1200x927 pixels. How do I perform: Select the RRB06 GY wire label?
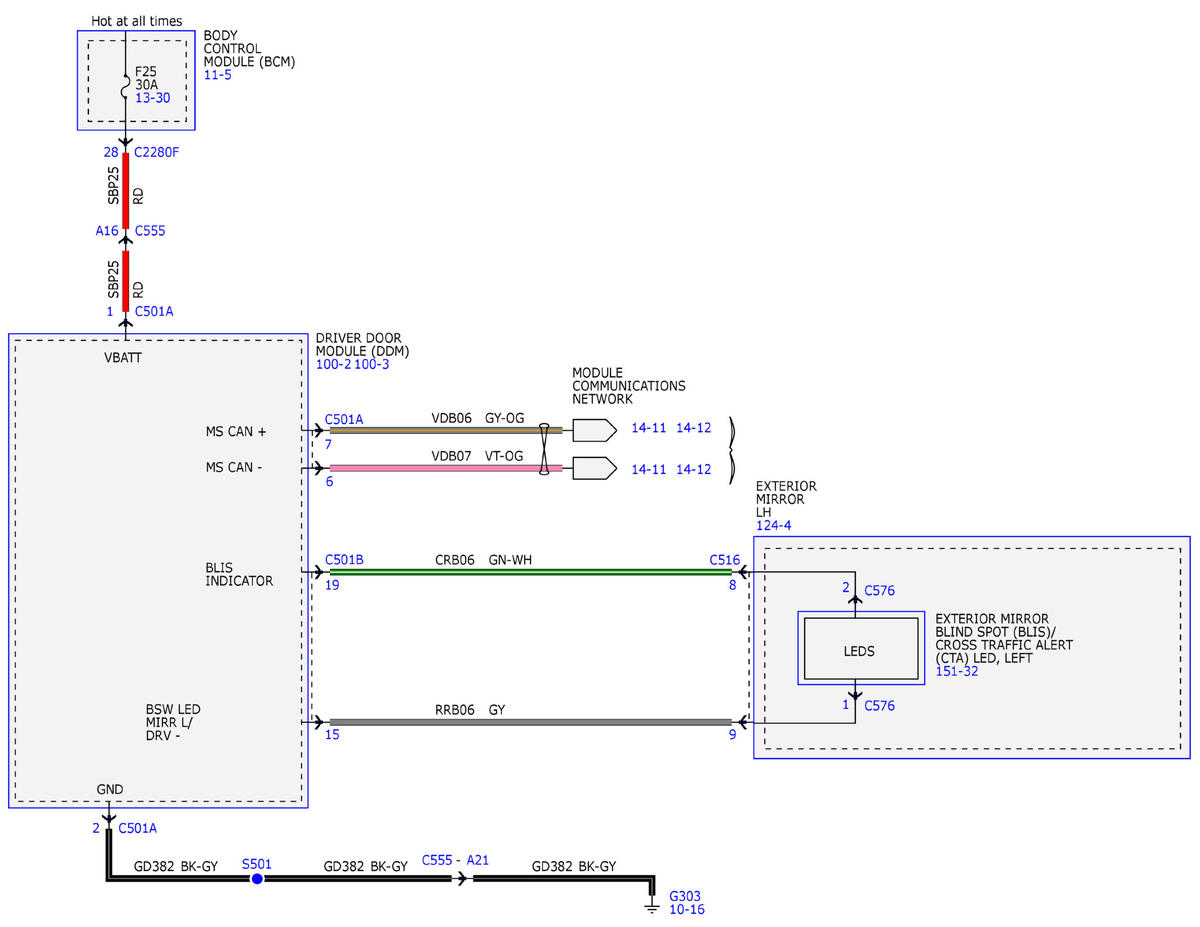[x=468, y=710]
